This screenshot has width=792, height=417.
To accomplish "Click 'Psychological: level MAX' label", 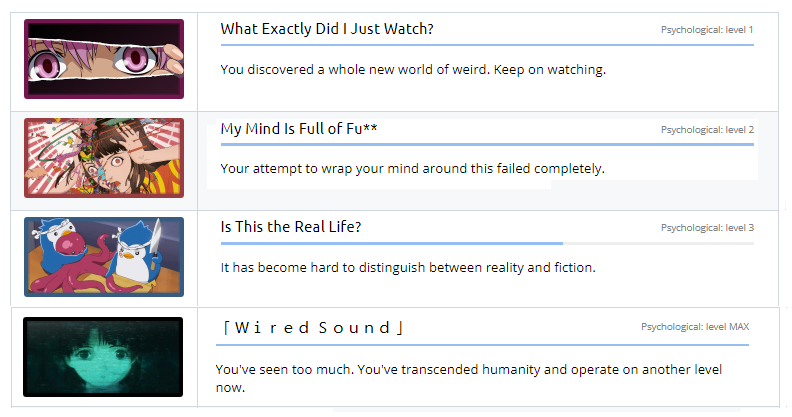I will (x=695, y=327).
